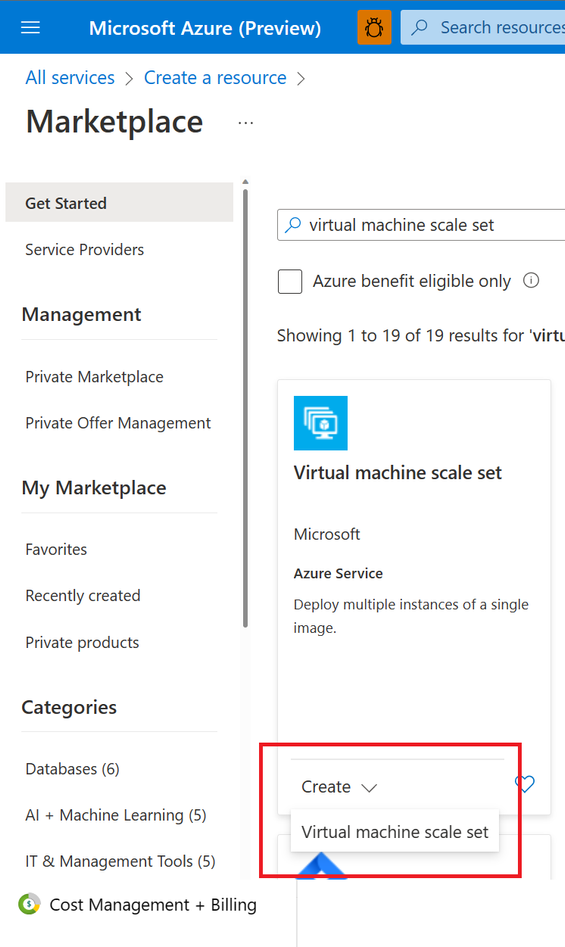
Task: Click the info icon next to Azure benefit
Action: click(x=531, y=281)
